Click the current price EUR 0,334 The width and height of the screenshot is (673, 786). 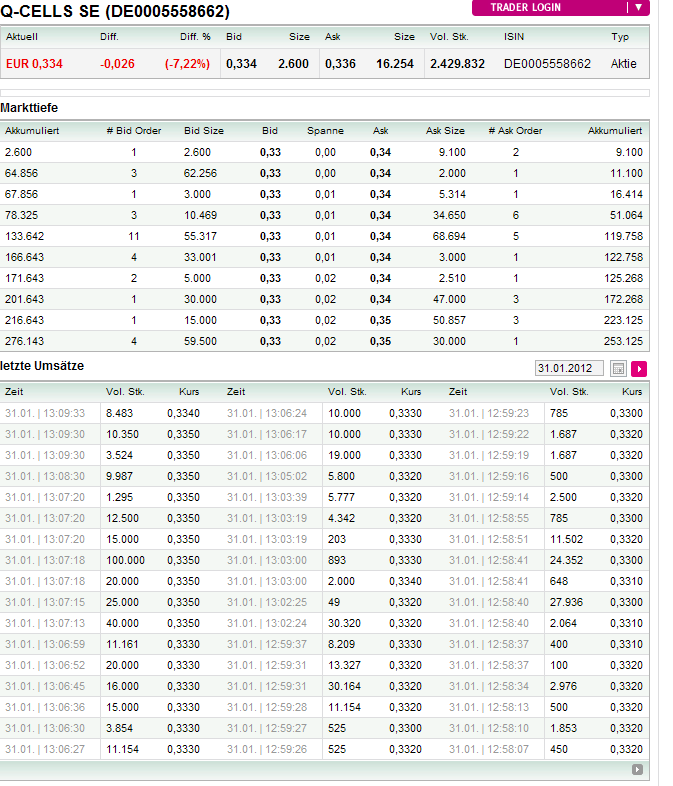(34, 64)
